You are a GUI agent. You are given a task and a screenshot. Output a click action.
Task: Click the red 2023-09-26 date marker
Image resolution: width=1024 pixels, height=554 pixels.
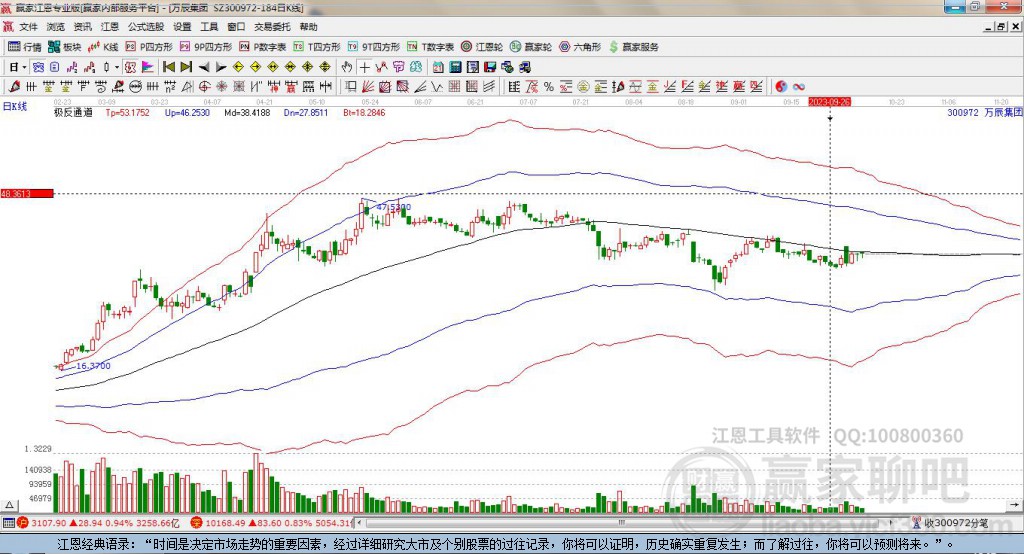(829, 102)
